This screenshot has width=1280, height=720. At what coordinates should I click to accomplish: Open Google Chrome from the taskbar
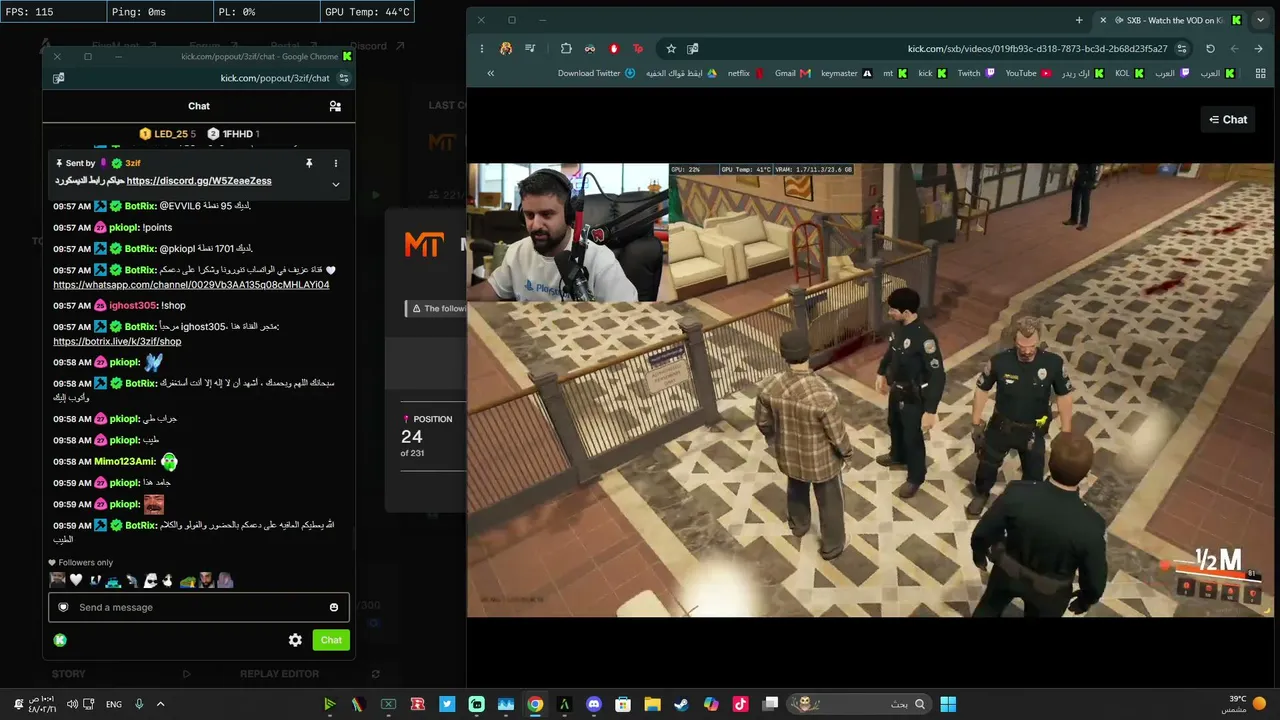pyautogui.click(x=535, y=704)
